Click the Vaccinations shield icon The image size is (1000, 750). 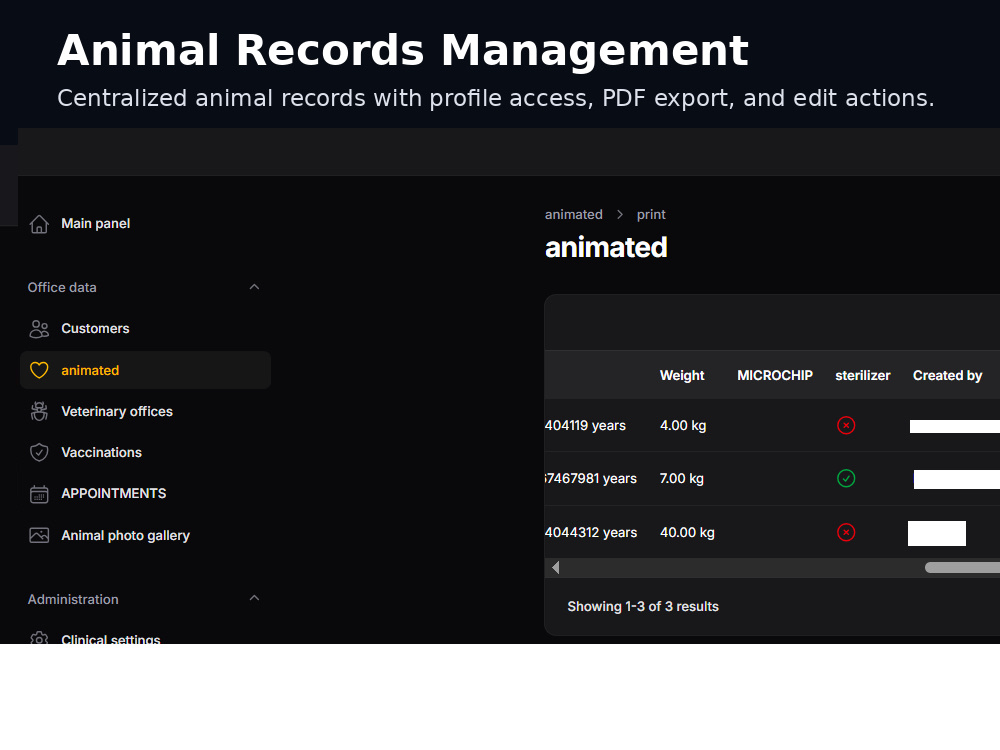[39, 453]
